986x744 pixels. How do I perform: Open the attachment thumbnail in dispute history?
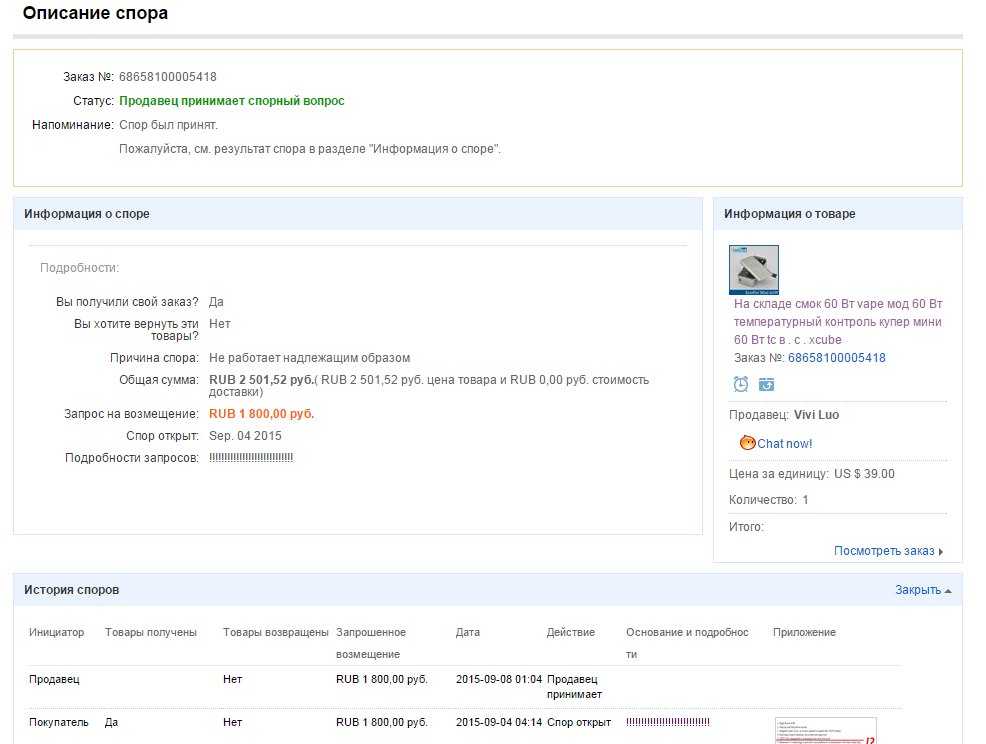tap(825, 730)
